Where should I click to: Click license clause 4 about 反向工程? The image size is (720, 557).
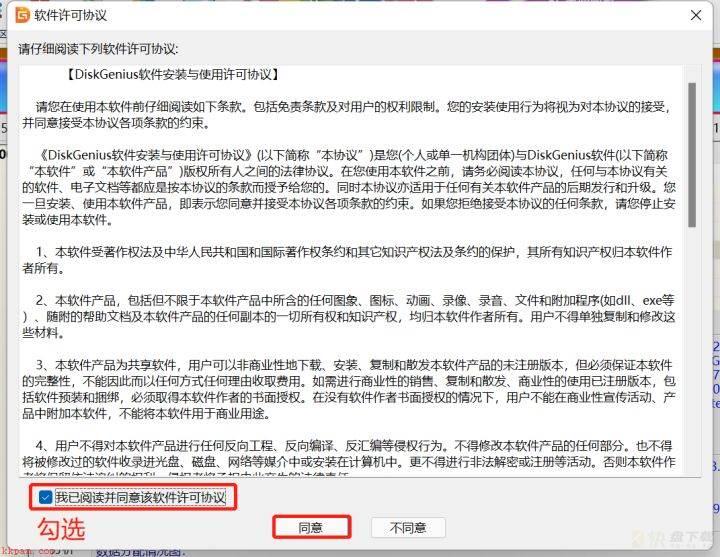[349, 454]
